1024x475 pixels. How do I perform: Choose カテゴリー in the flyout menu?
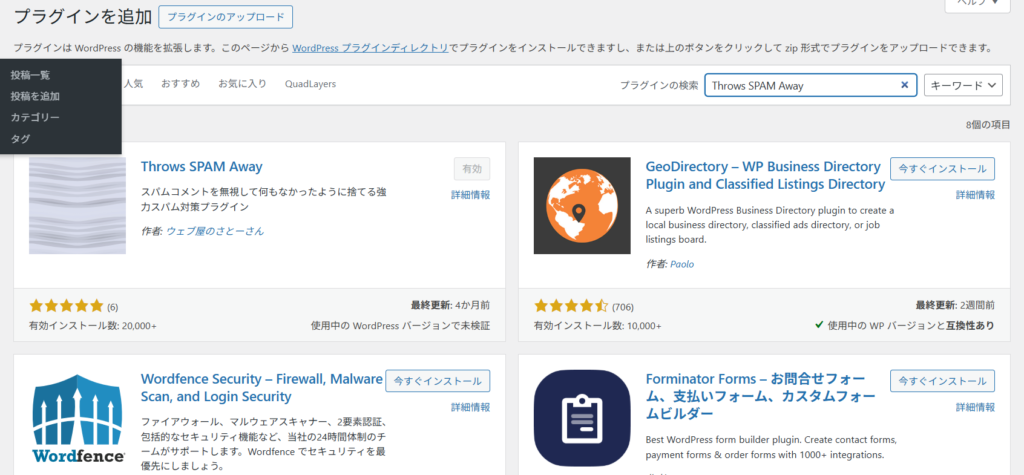click(x=35, y=117)
